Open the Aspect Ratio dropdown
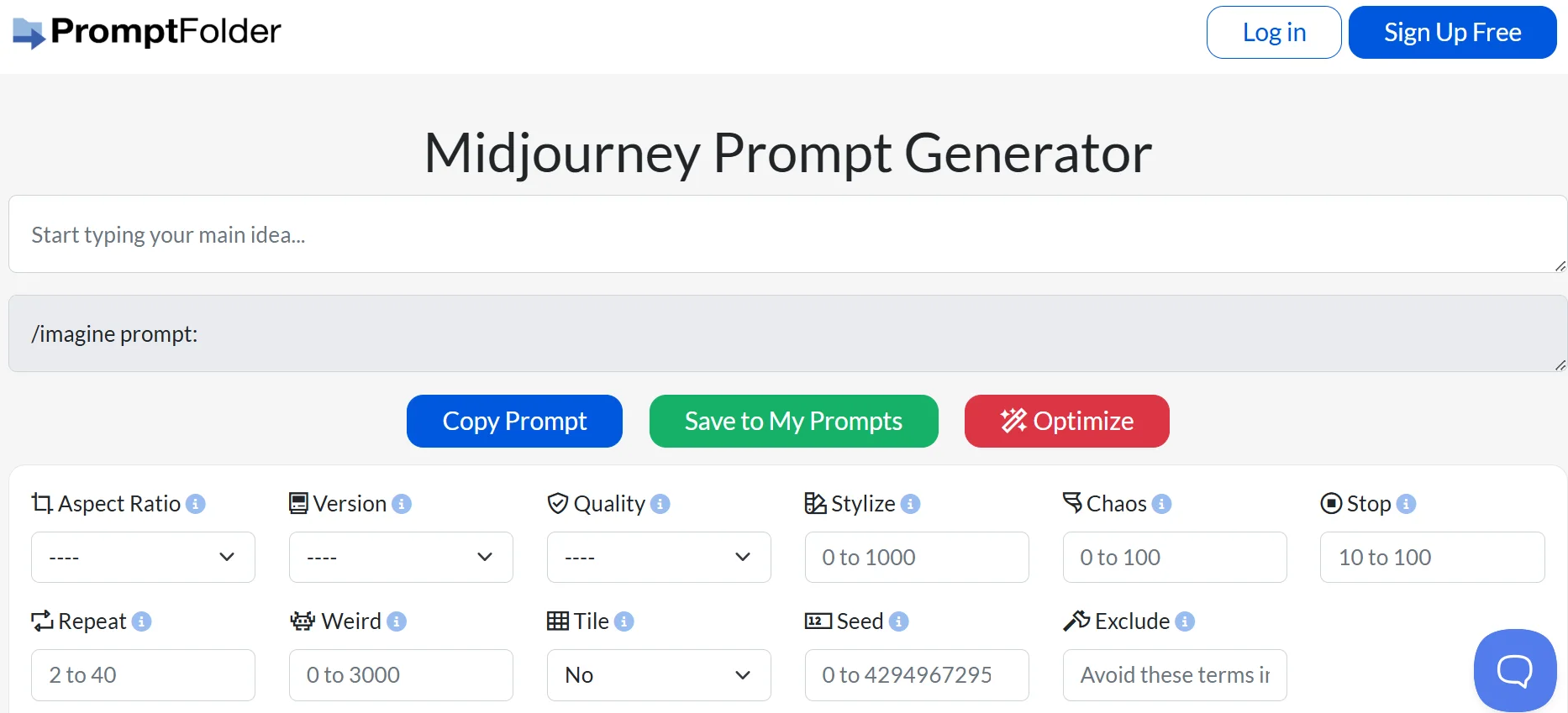This screenshot has height=713, width=1568. (x=142, y=557)
